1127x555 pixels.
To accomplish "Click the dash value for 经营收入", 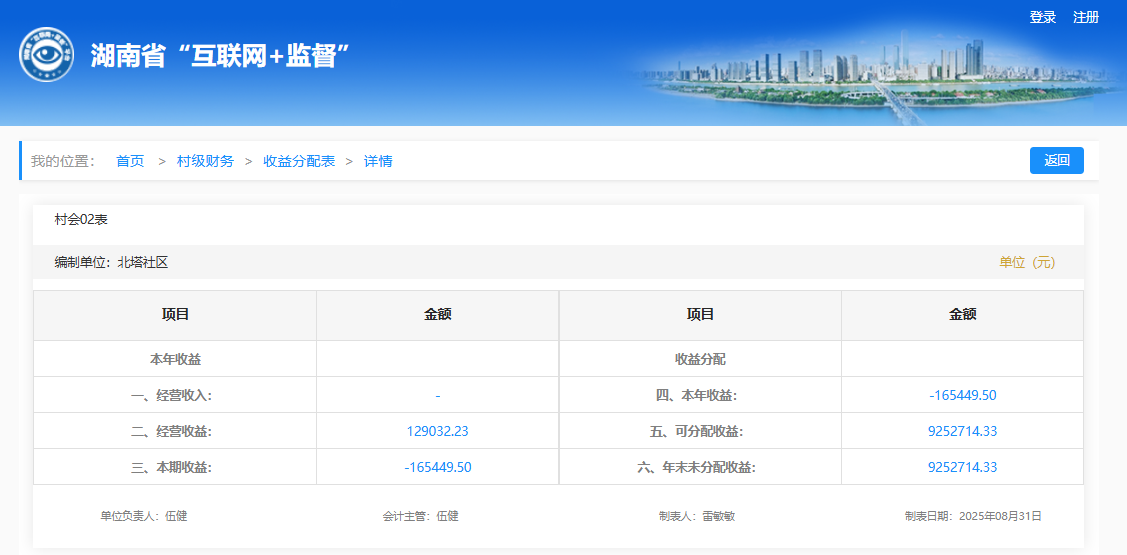I will [437, 395].
